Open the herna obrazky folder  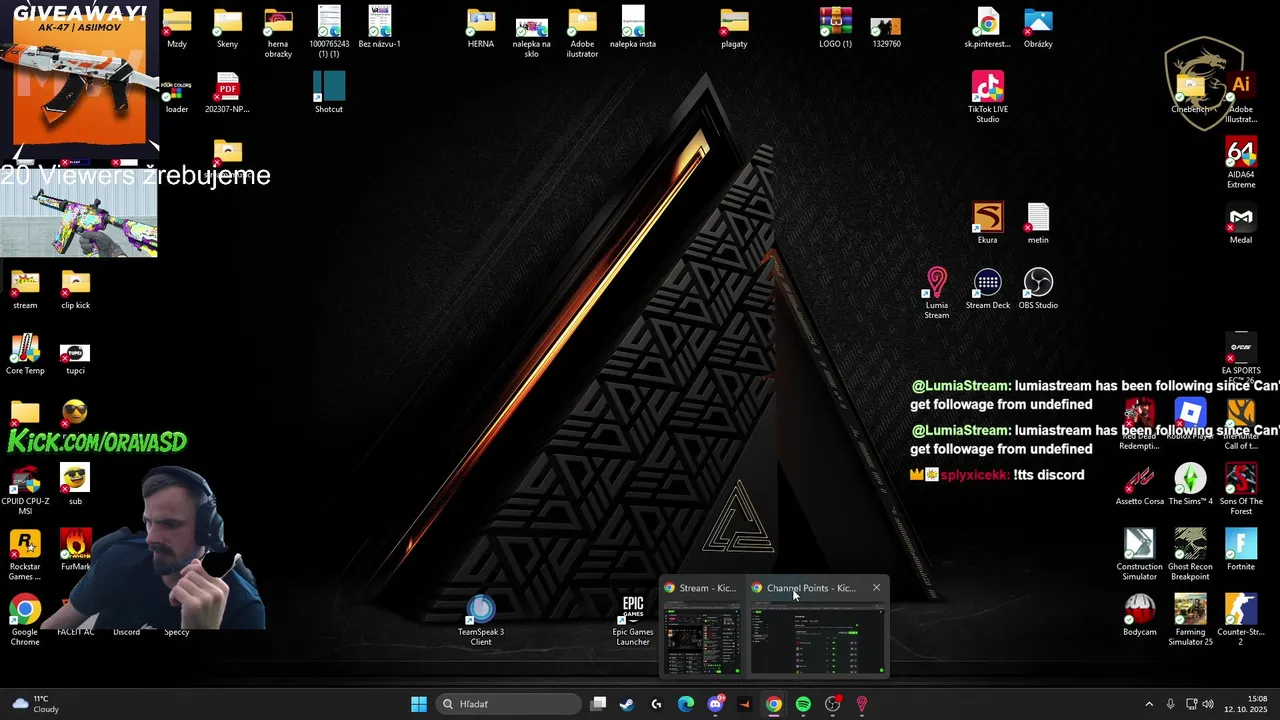click(x=278, y=33)
